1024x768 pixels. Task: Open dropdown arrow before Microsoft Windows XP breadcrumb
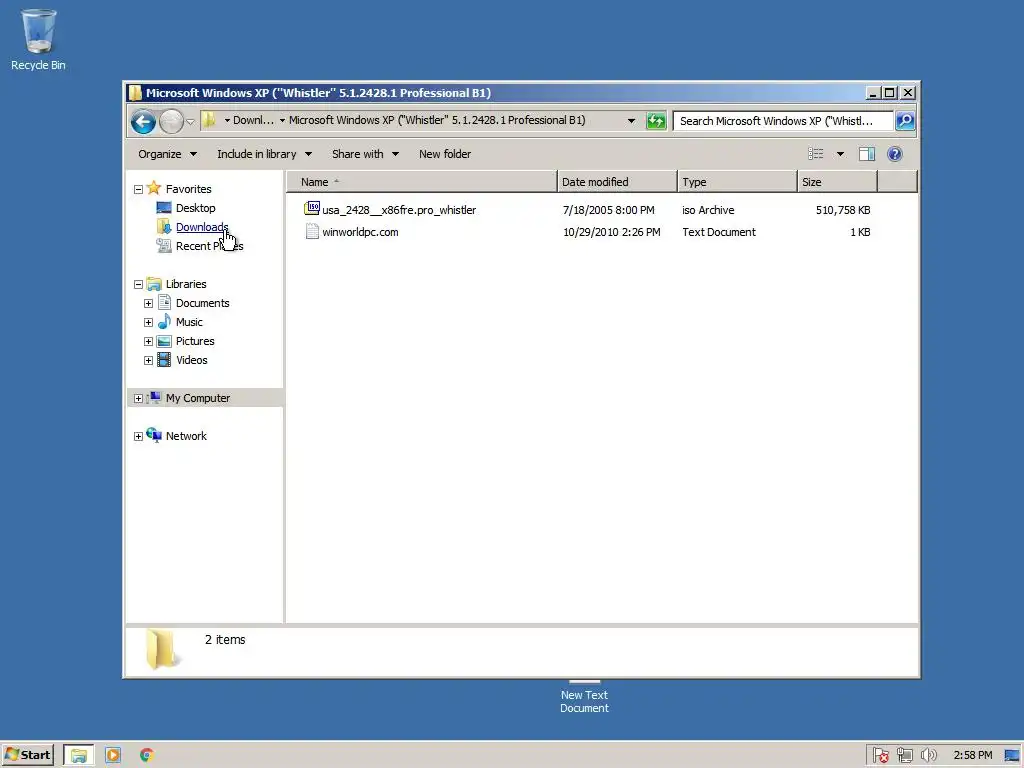282,120
